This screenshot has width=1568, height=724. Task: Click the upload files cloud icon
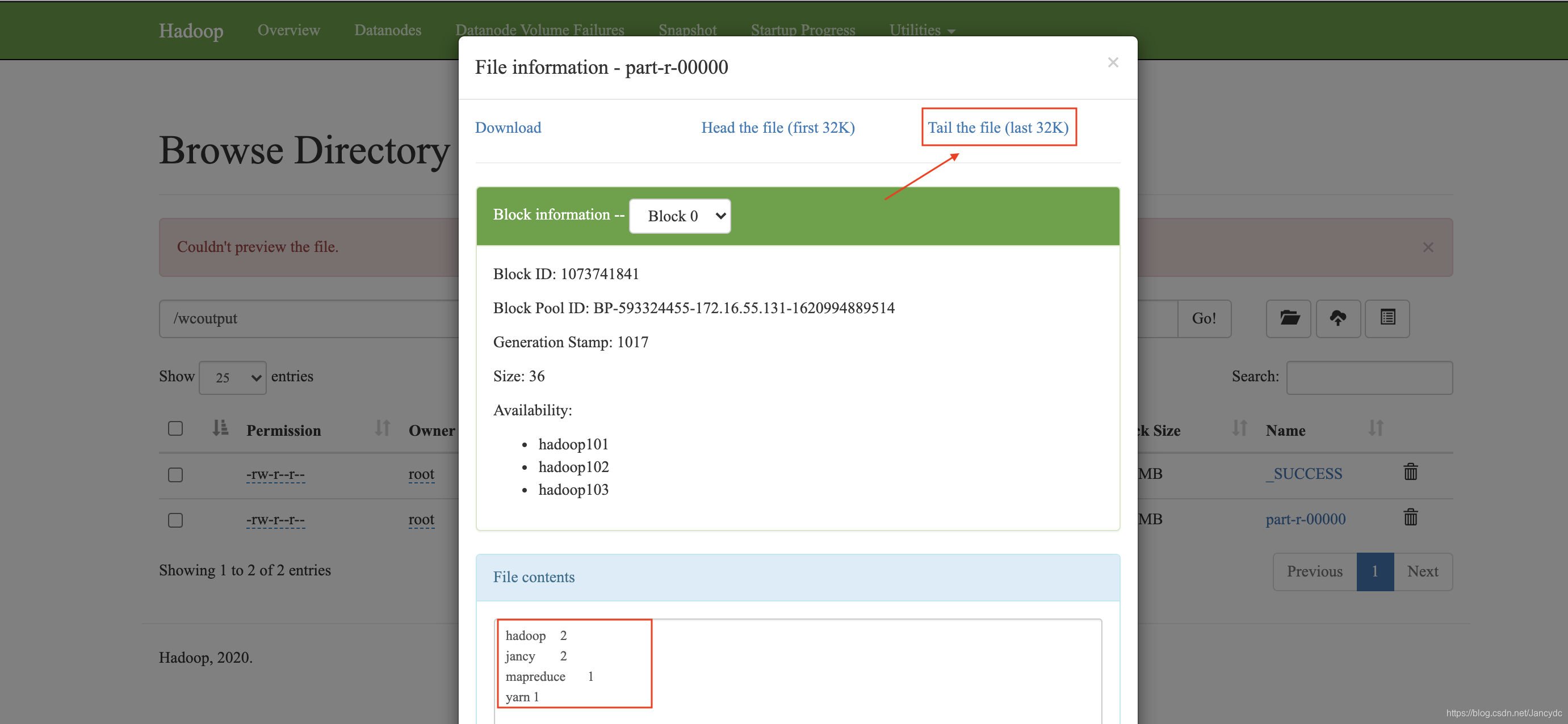[1338, 318]
